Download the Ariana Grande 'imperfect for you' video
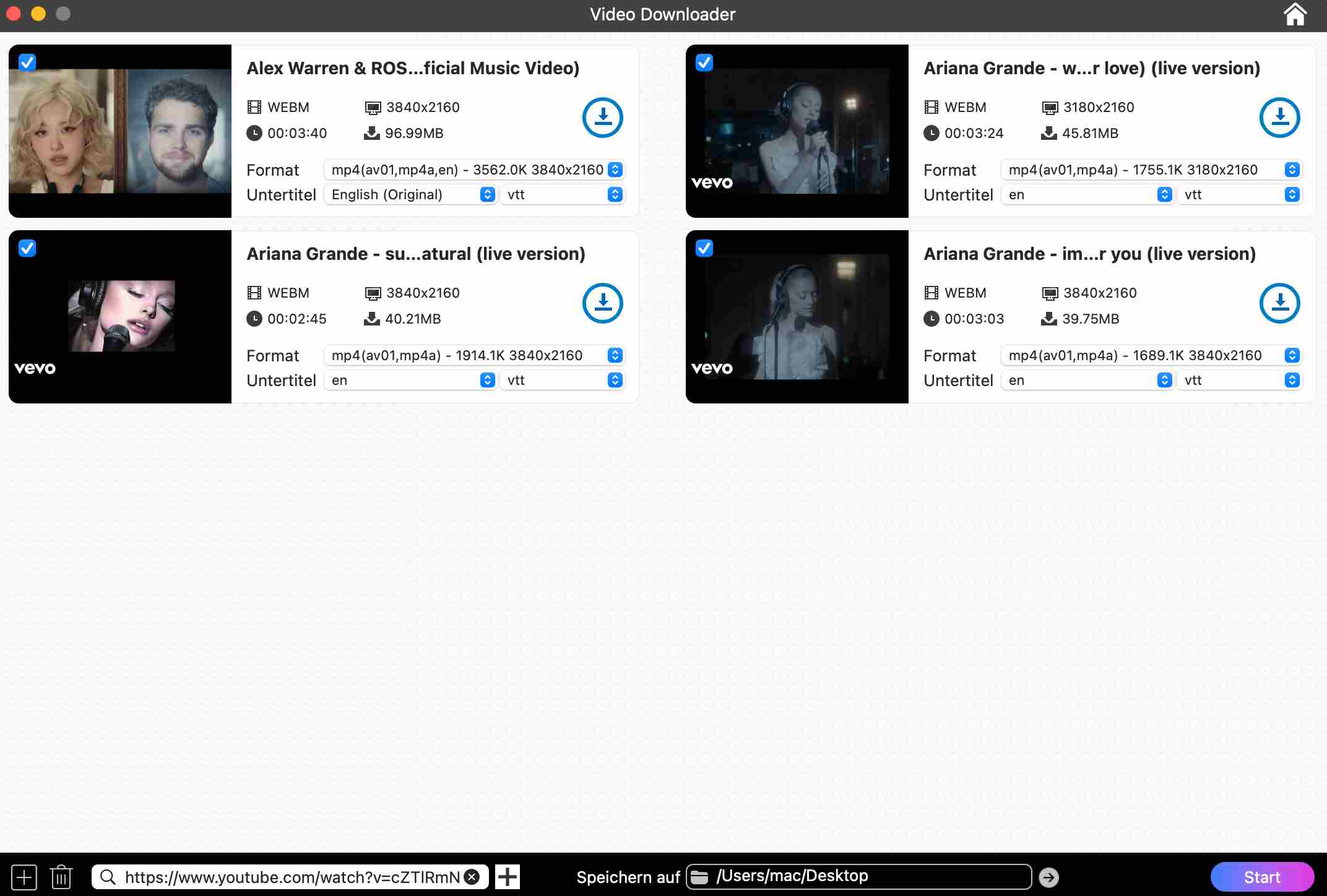This screenshot has height=896, width=1327. point(1279,303)
